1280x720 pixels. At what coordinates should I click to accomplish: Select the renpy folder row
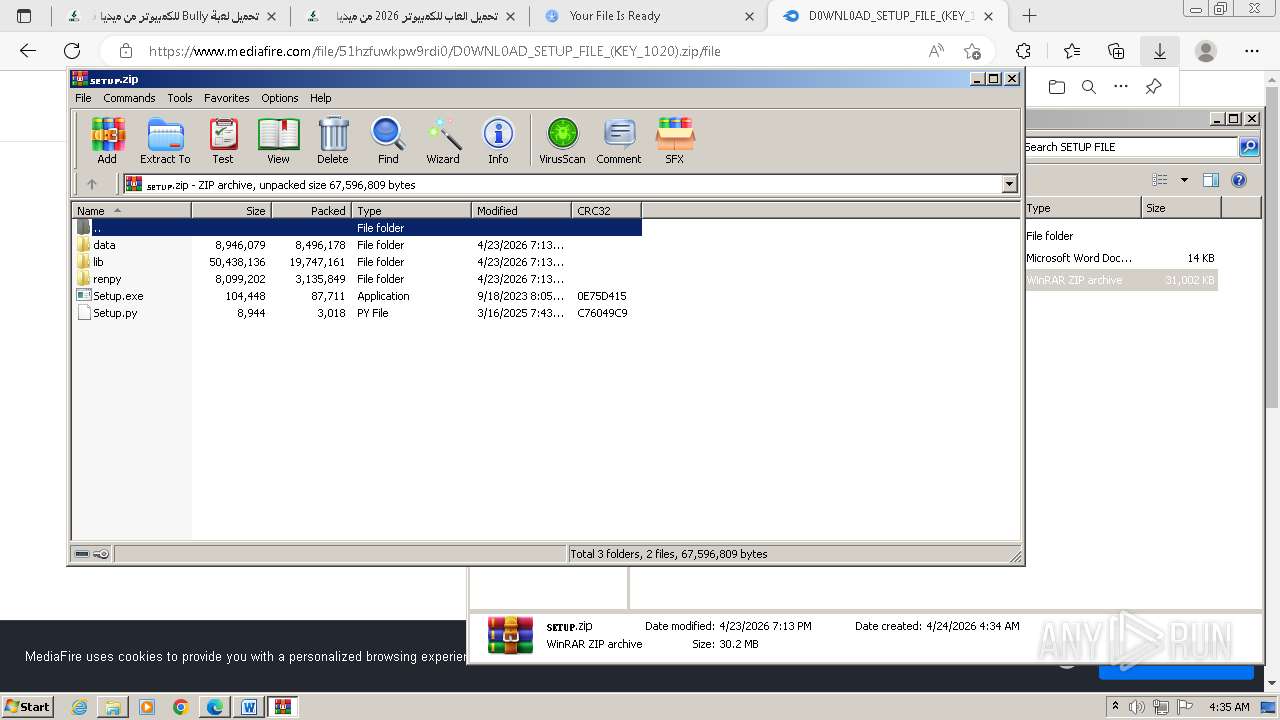(x=357, y=279)
